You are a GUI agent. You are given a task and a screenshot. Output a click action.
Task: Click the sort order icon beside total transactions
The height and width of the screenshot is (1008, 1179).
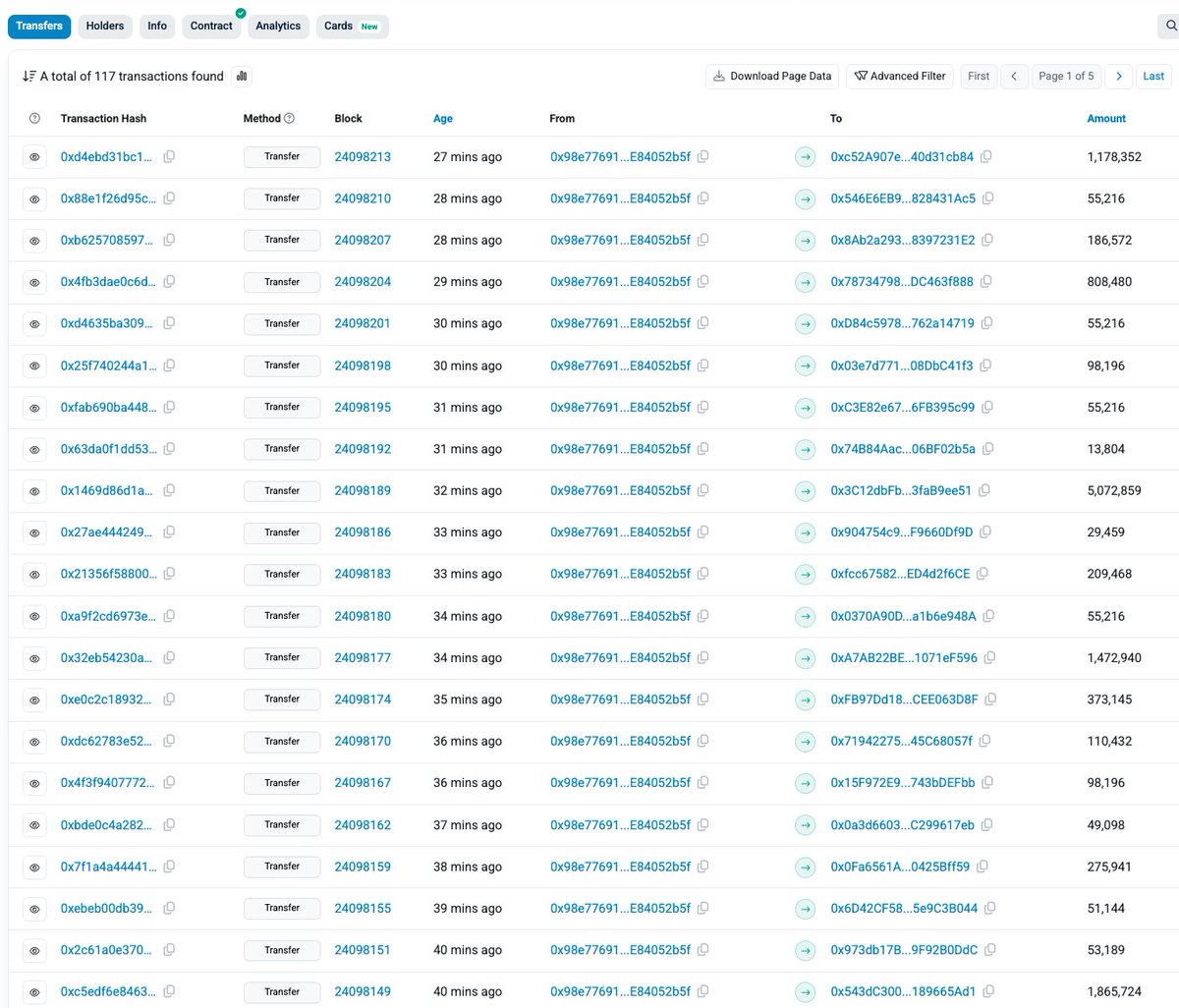(x=28, y=76)
